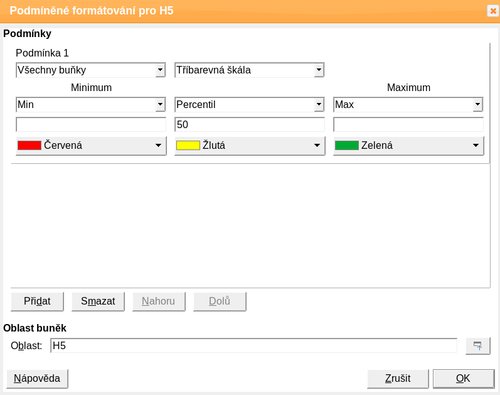This screenshot has height=395, width=500.
Task: Expand the Min type dropdown
Action: point(91,105)
